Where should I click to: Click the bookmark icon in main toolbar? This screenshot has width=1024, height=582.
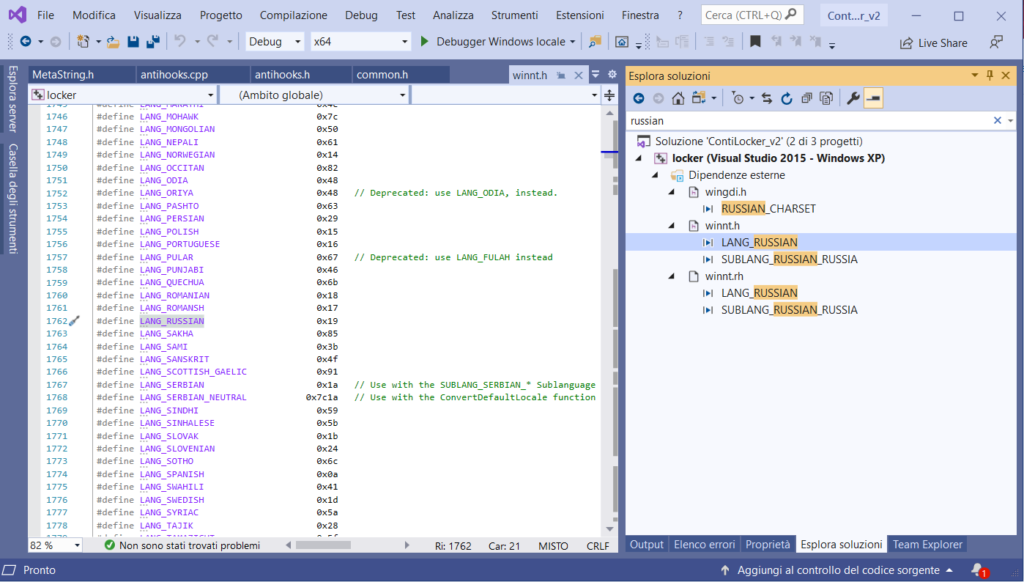coord(755,42)
